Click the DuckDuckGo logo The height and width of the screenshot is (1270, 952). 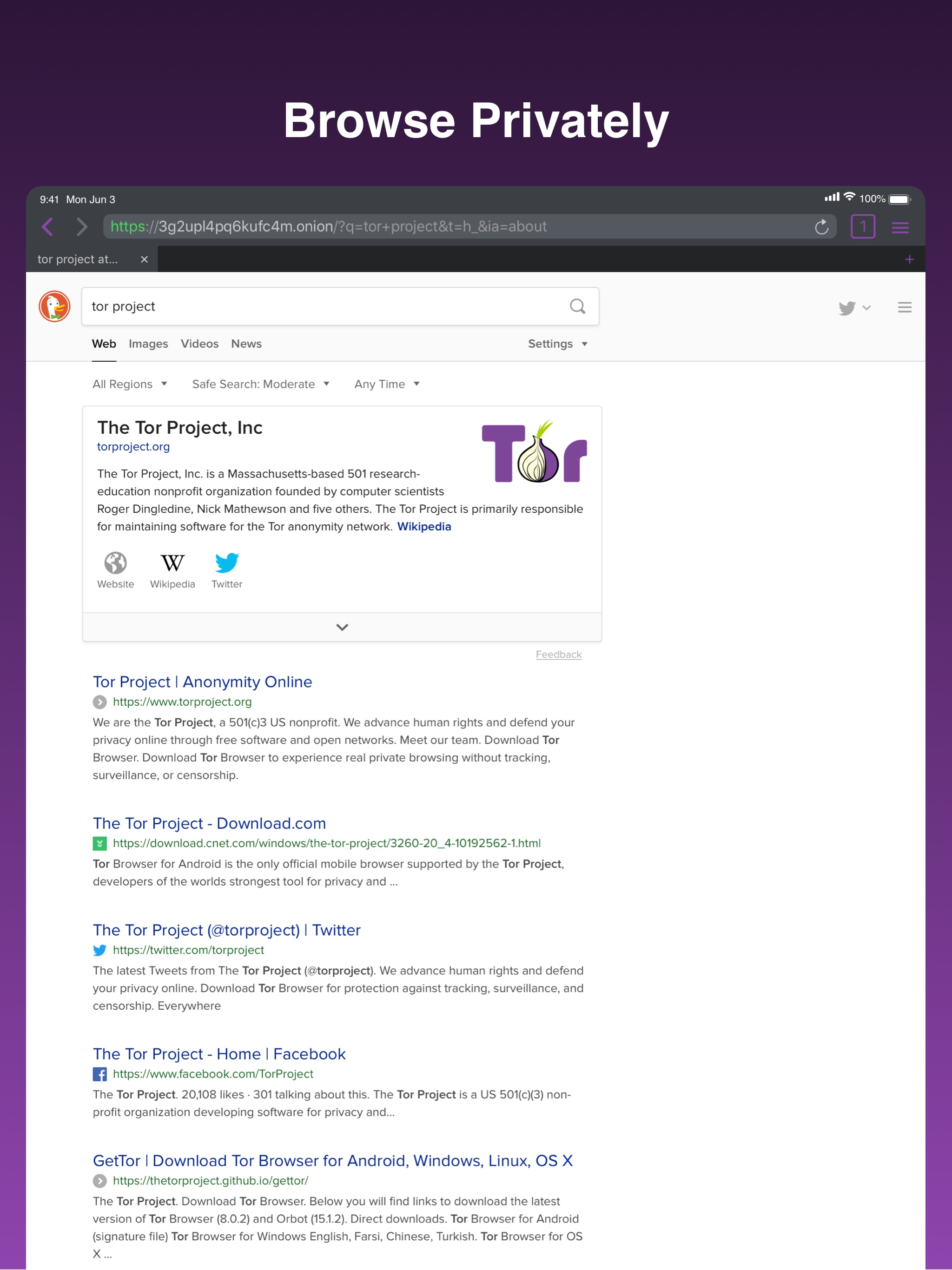(x=54, y=307)
